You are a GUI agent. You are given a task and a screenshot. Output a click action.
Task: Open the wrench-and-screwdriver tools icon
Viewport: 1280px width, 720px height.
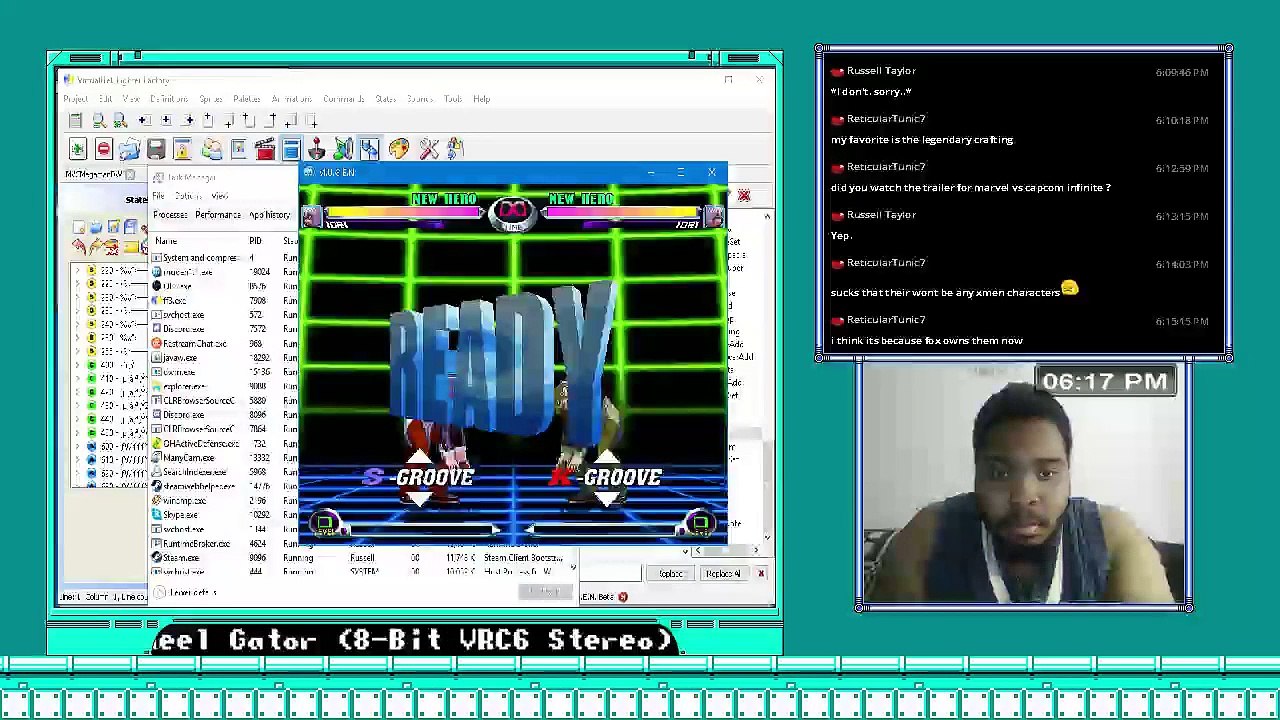click(429, 149)
